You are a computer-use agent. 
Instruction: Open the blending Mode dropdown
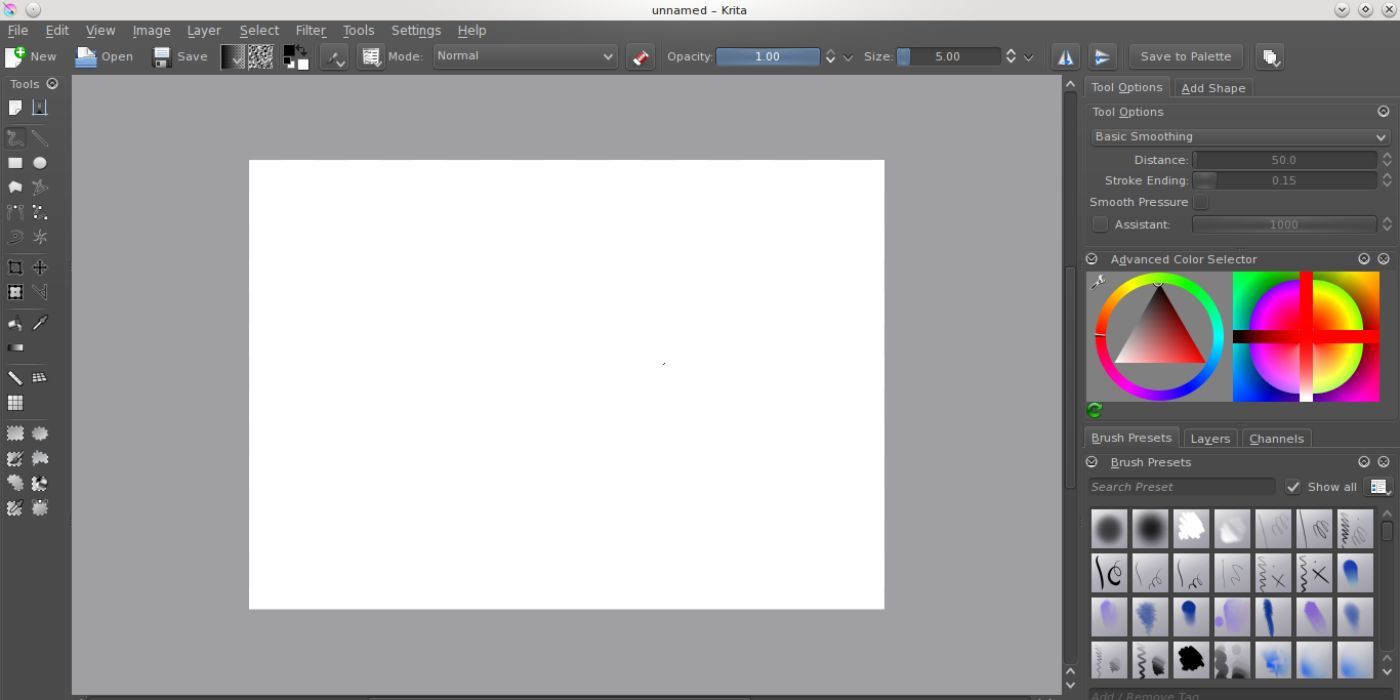(x=525, y=56)
